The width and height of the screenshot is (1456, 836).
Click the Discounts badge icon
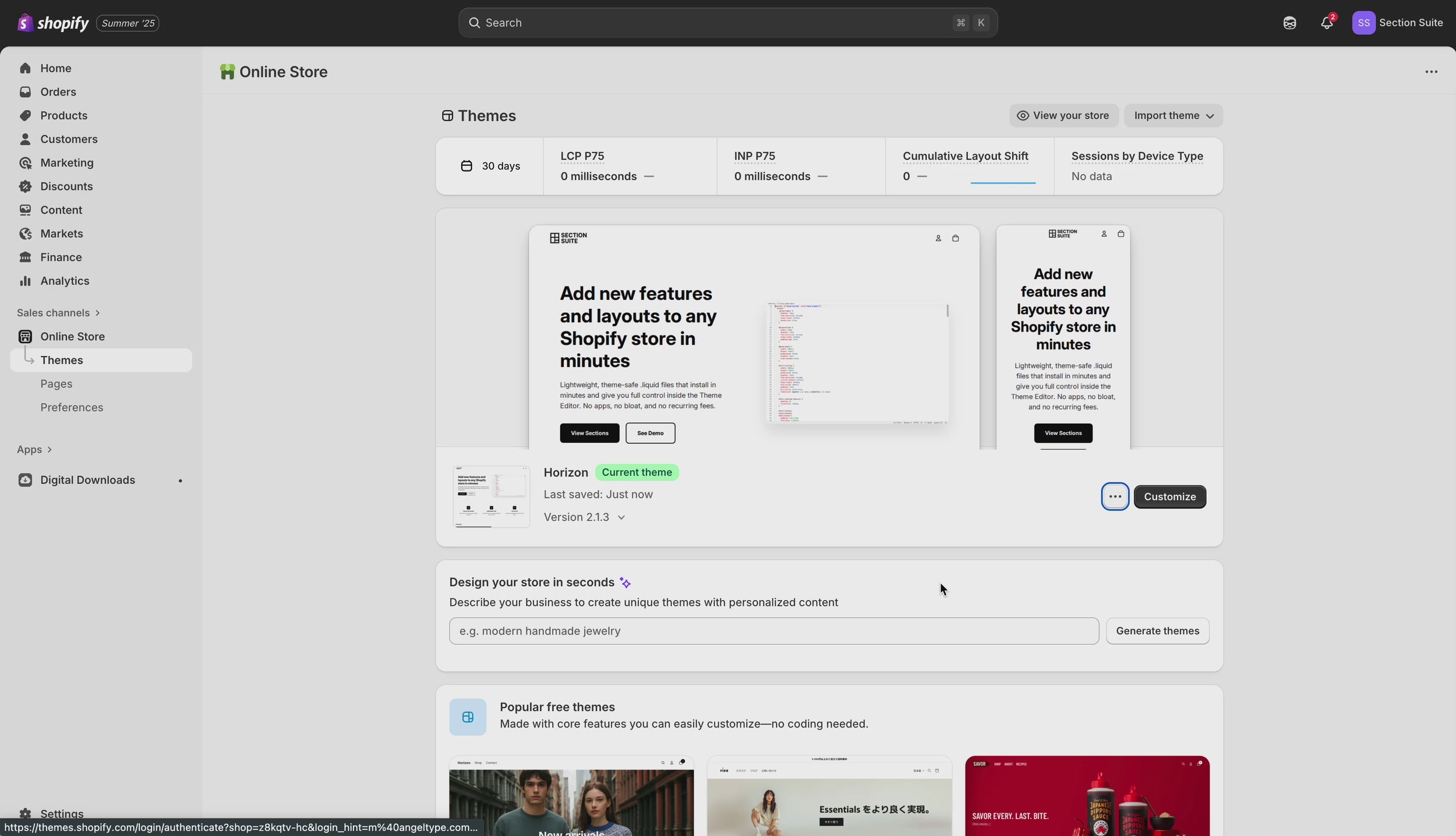click(x=25, y=186)
